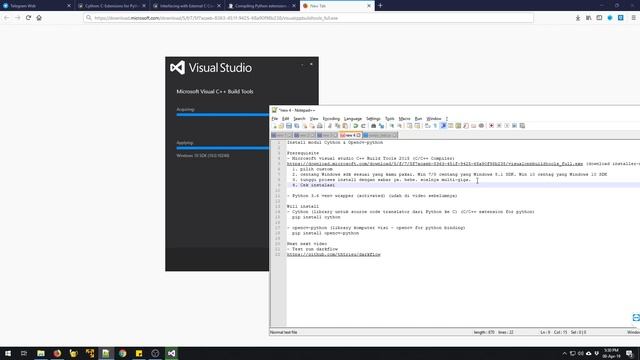The width and height of the screenshot is (640, 360).
Task: Switch to the Cython C-Extensions browser tab
Action: (x=111, y=6)
